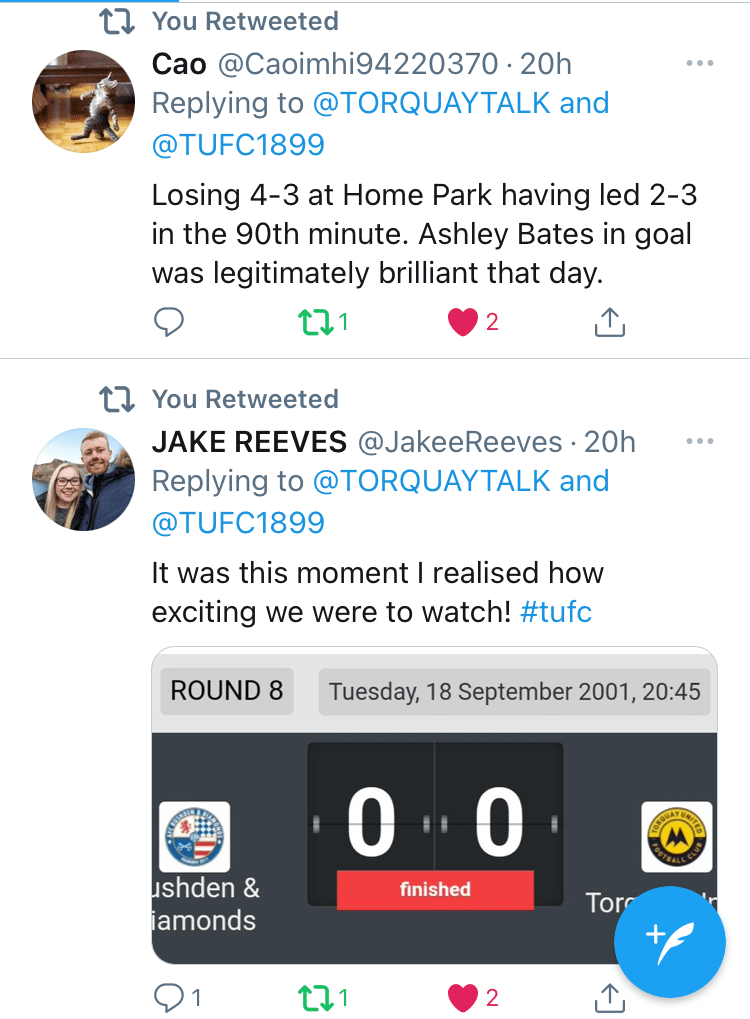750x1019 pixels.
Task: Undo retweet on Jake Reeves' tweet
Action: pyautogui.click(x=314, y=997)
